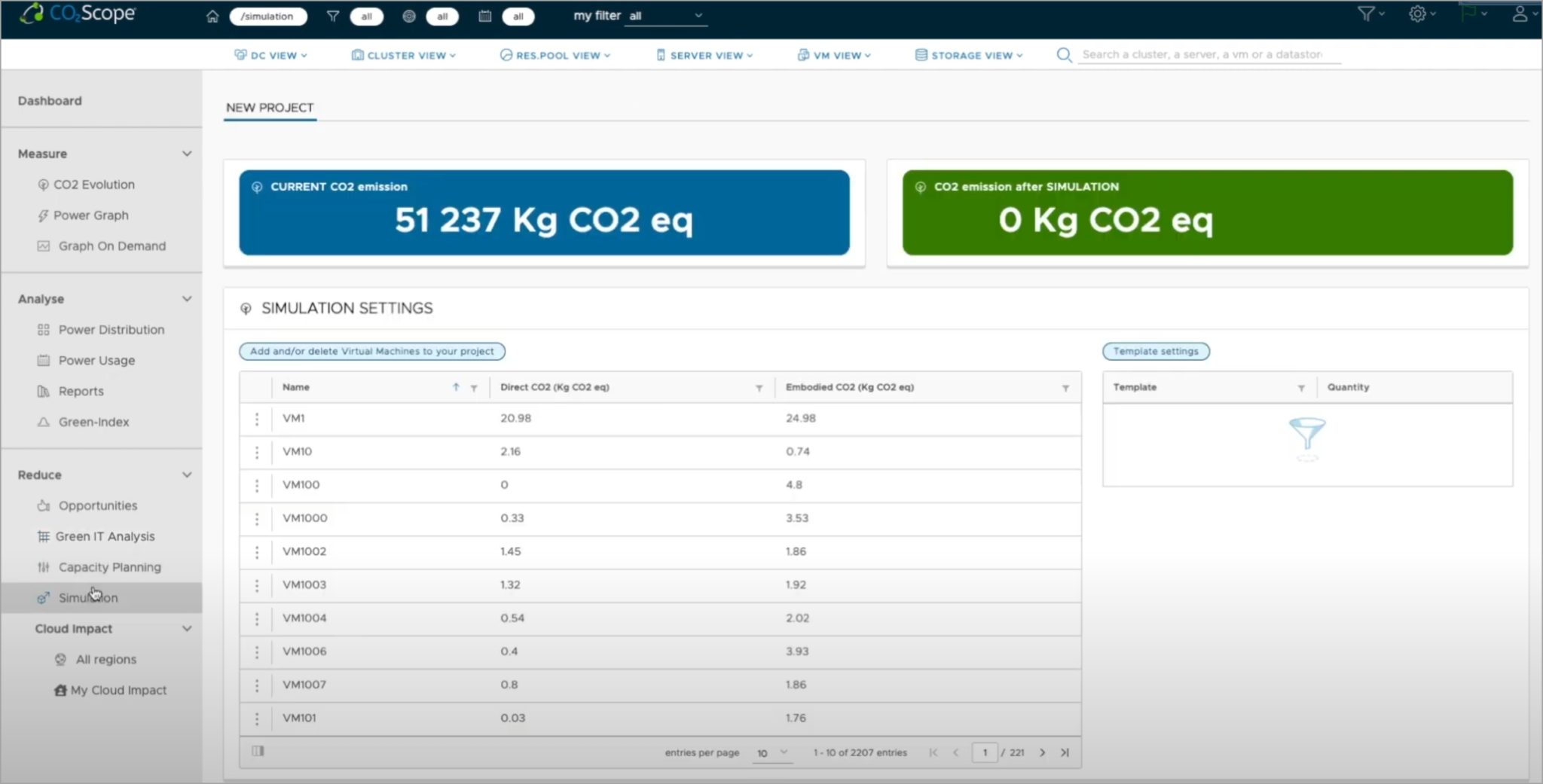
Task: Open Template settings
Action: (1155, 351)
